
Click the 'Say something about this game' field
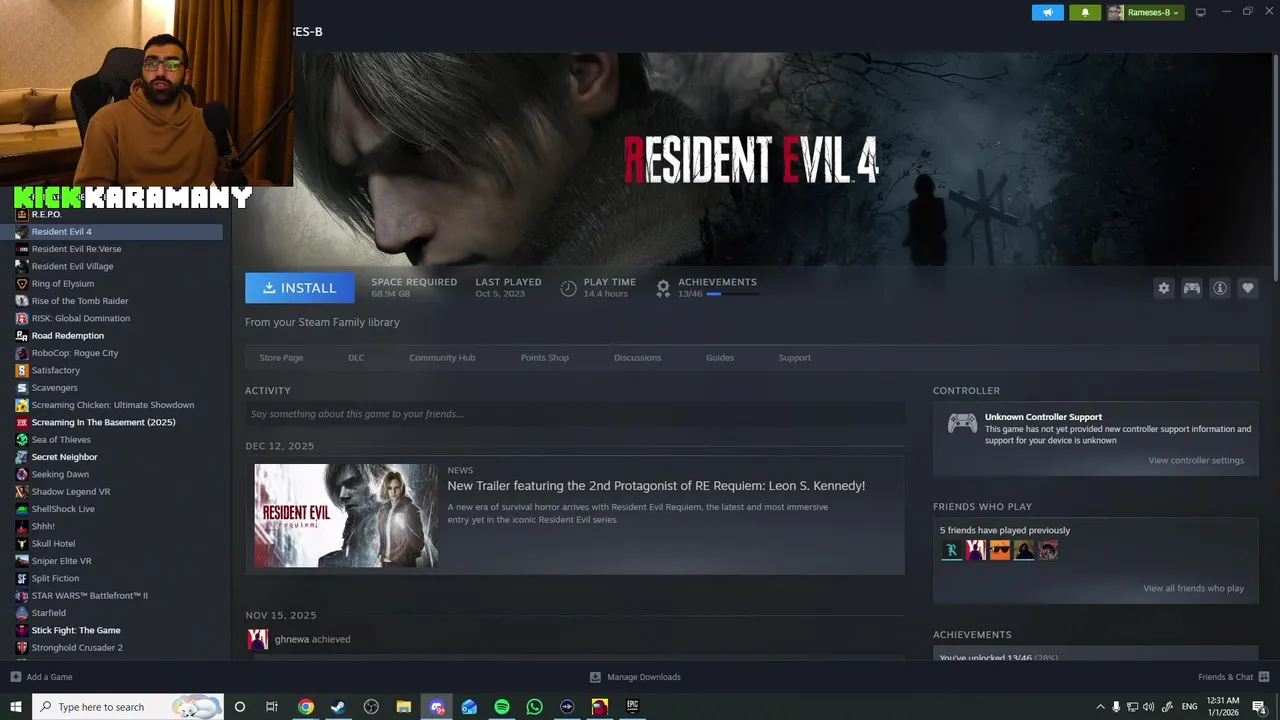[575, 414]
